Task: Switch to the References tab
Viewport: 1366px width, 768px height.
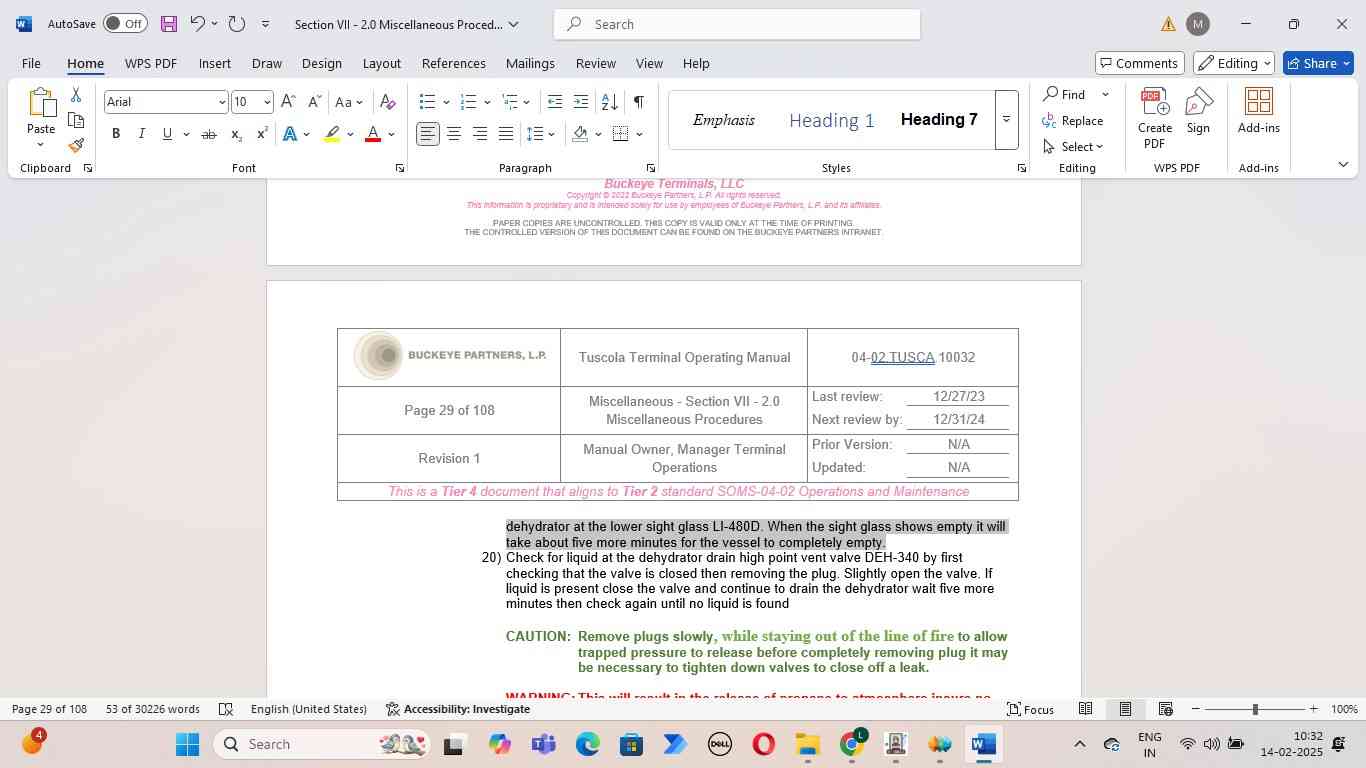Action: click(453, 63)
